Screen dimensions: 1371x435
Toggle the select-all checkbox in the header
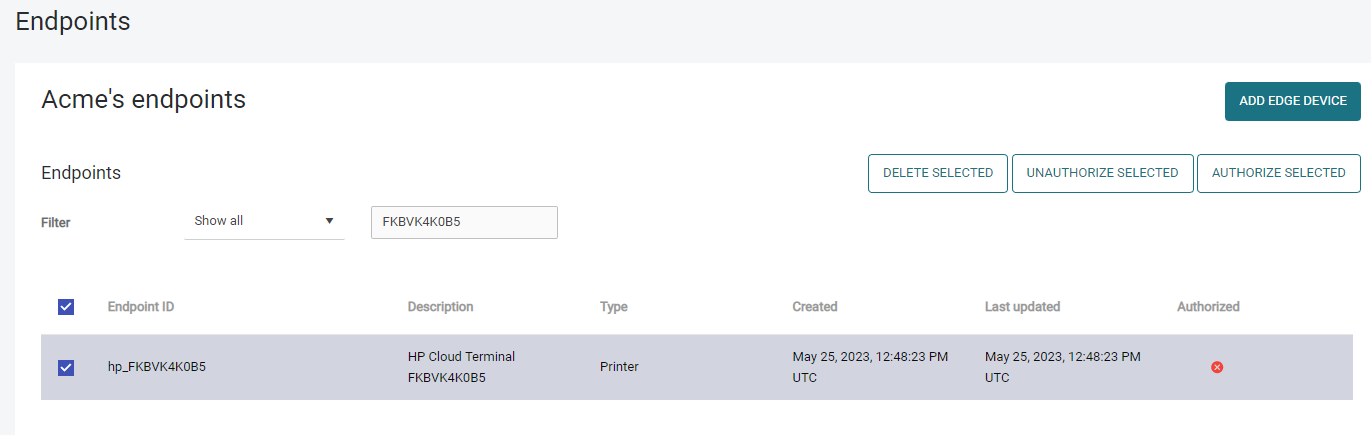(66, 307)
